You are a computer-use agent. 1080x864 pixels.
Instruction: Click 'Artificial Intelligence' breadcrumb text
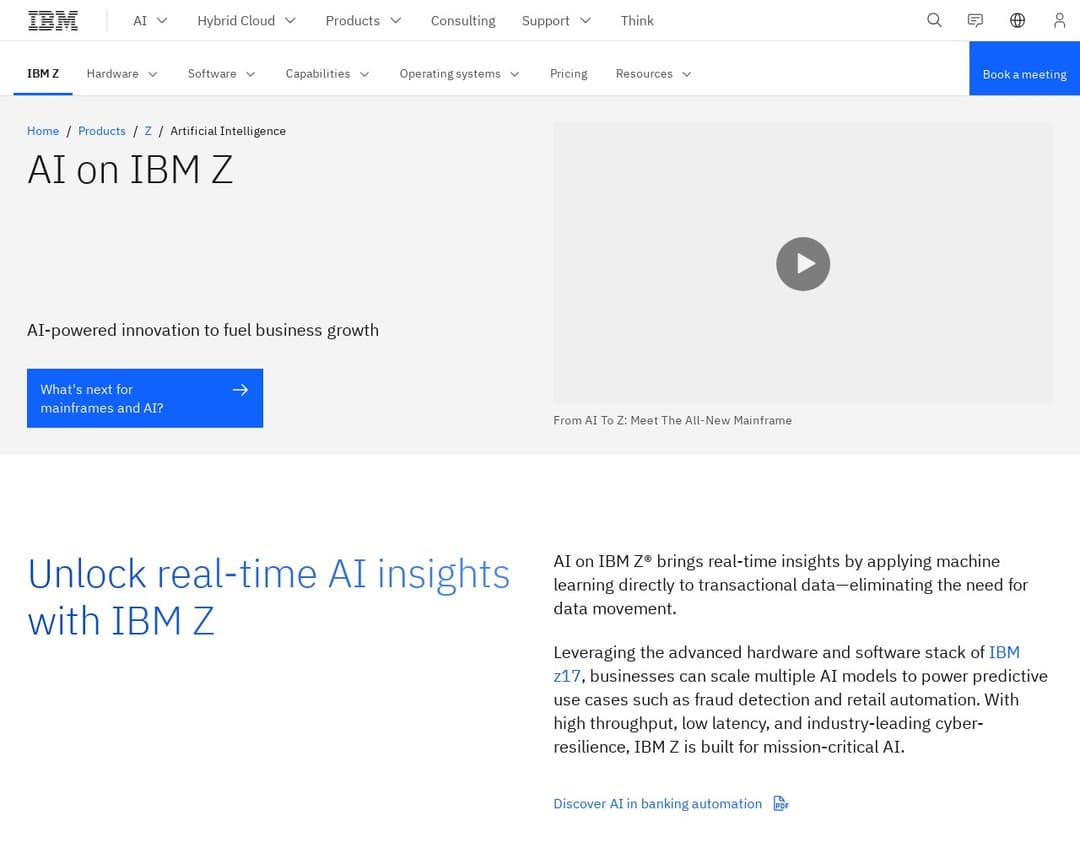(228, 131)
